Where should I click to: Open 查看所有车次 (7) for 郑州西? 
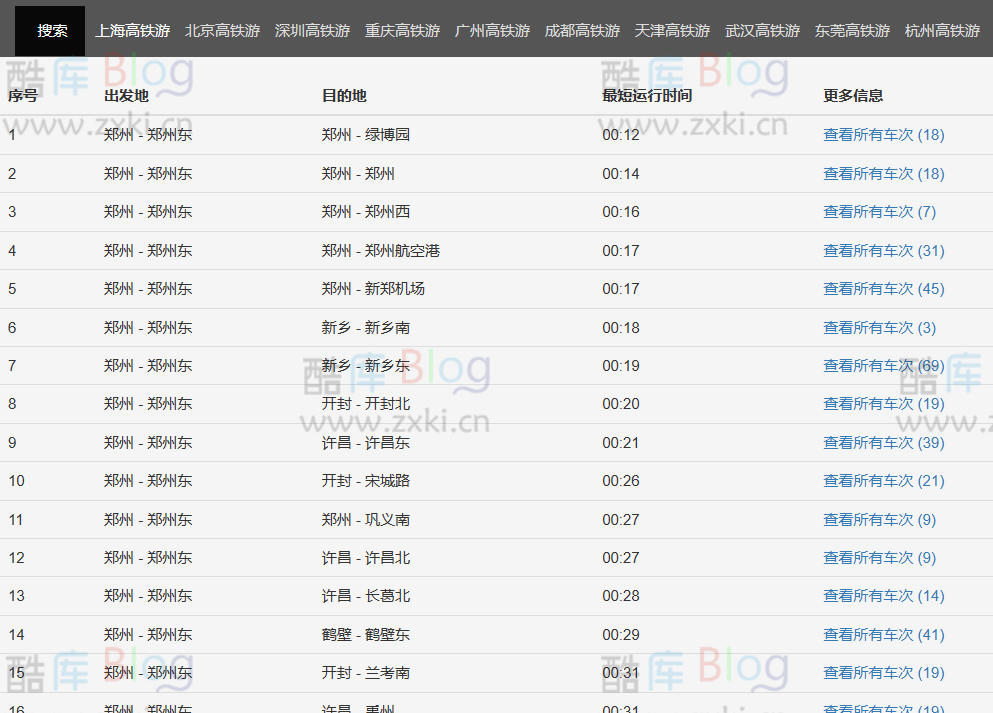click(x=879, y=212)
